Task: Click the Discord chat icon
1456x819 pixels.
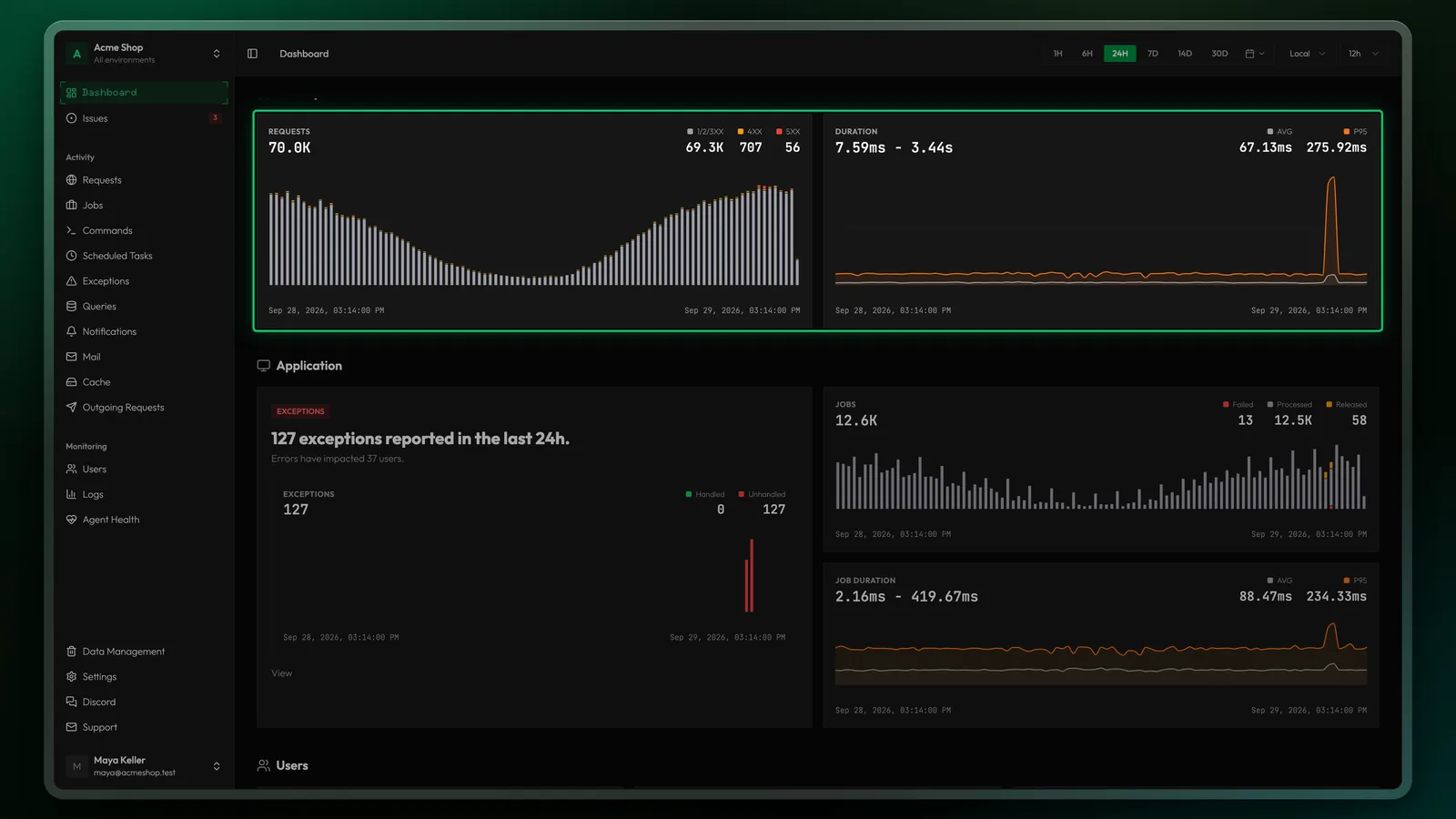Action: [71, 703]
